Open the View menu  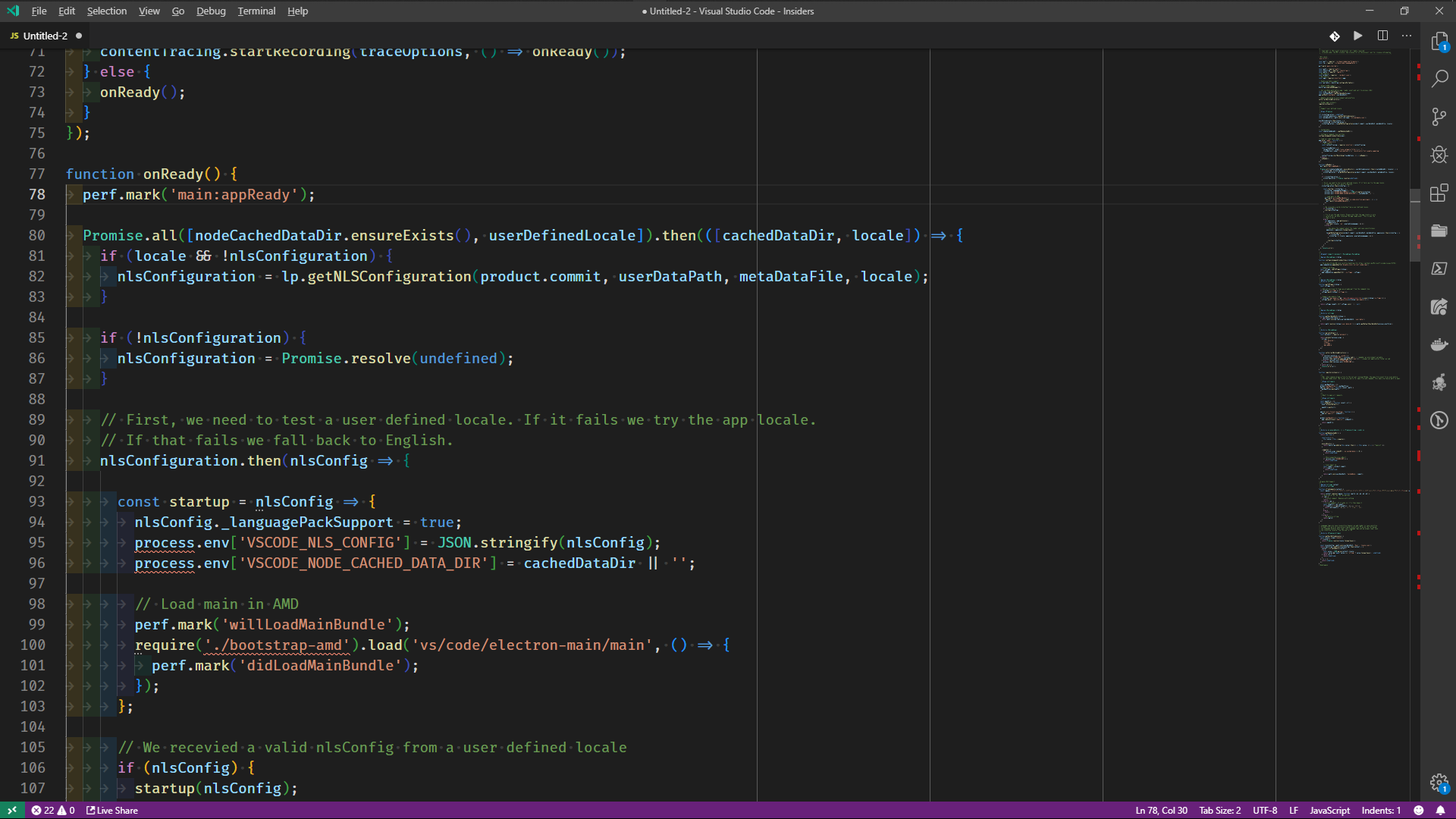click(149, 11)
